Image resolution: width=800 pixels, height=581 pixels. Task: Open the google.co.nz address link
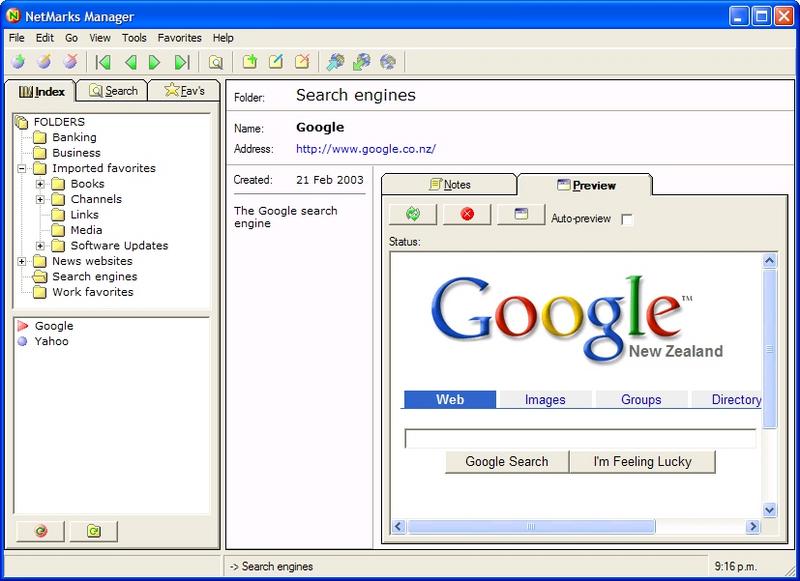pos(366,149)
